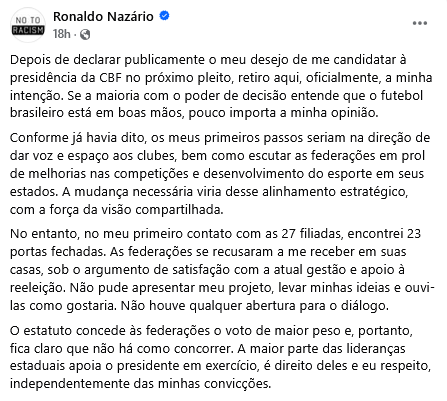Image resolution: width=447 pixels, height=401 pixels.
Task: Click the word "oficialmente" in first paragraph
Action: click(344, 78)
